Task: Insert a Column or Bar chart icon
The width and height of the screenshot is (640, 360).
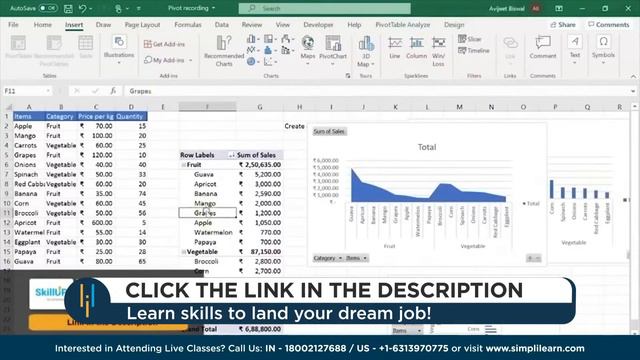Action: click(251, 39)
